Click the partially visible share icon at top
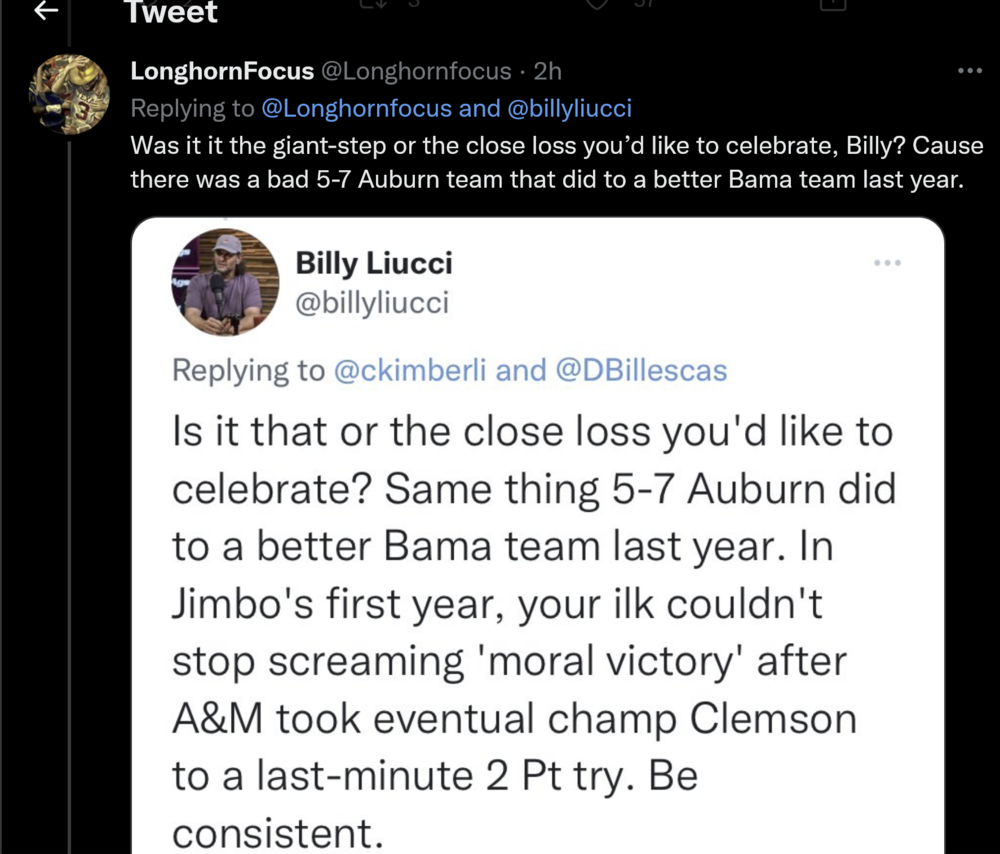The image size is (1000, 854). [833, 4]
